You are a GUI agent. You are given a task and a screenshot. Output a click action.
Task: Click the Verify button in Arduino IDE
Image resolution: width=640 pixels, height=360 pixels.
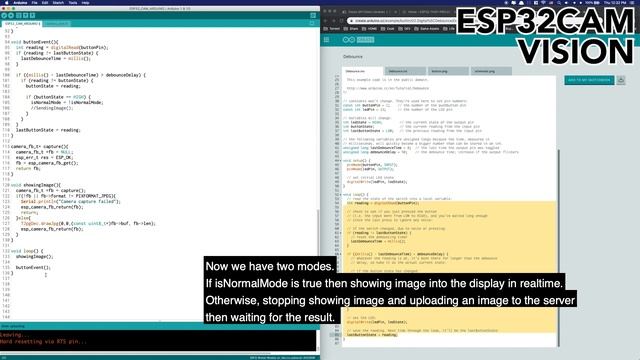point(4,16)
